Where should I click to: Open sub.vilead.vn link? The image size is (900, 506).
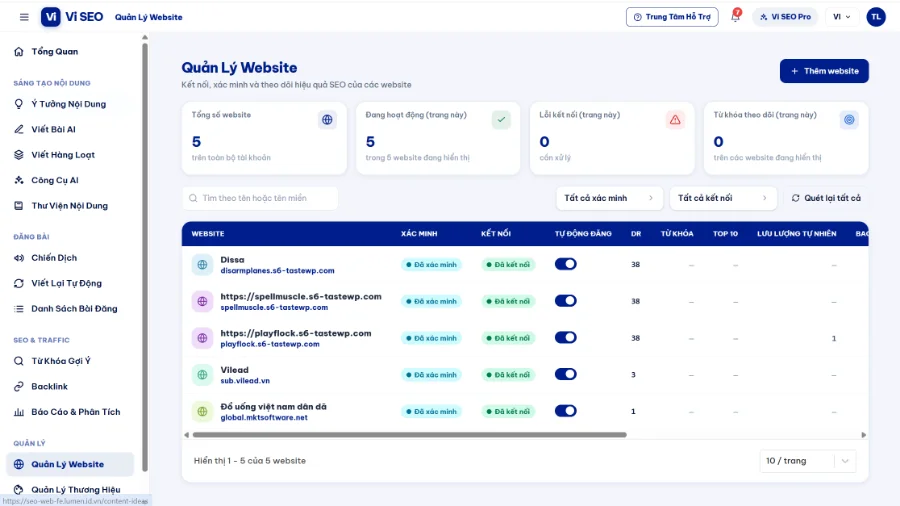(245, 381)
